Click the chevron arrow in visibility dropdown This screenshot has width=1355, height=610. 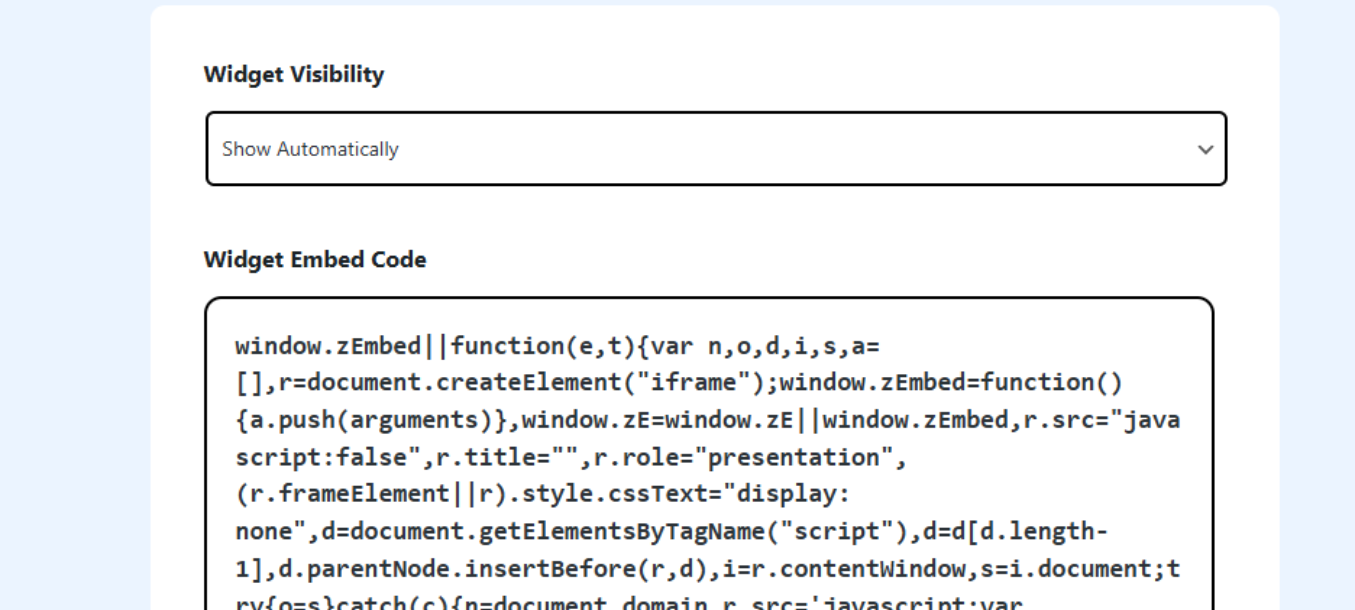pos(1205,150)
